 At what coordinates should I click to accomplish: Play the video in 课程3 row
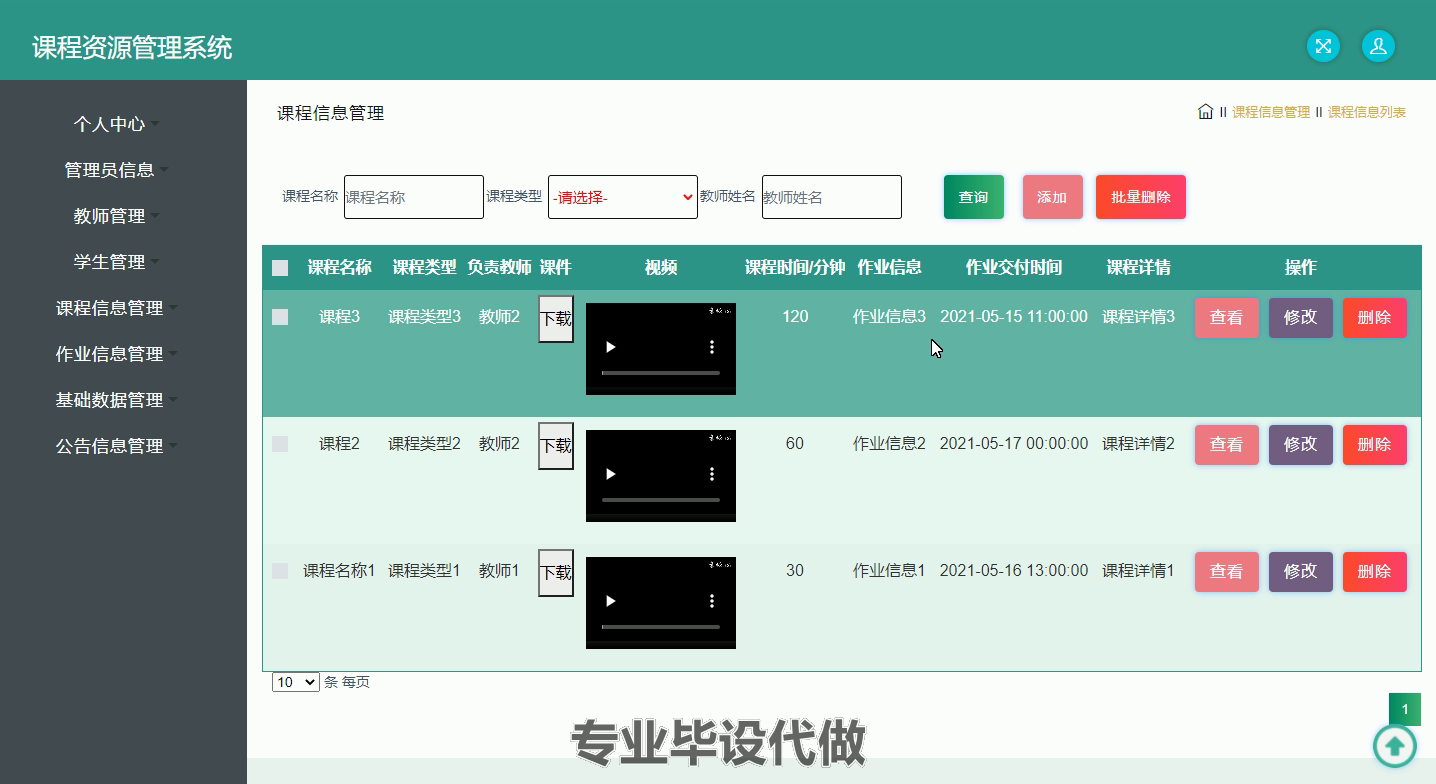pyautogui.click(x=611, y=347)
